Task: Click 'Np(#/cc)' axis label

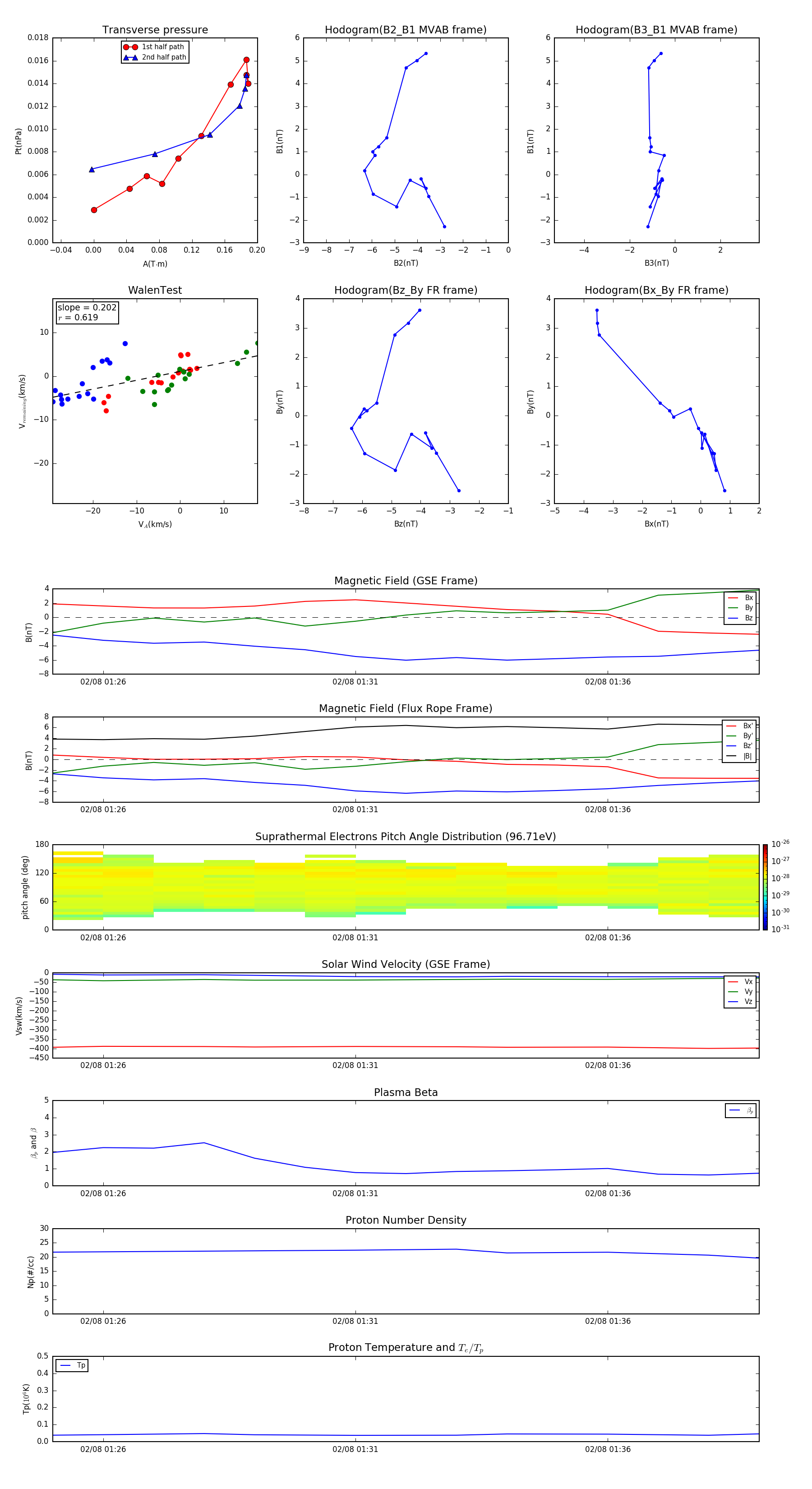Action: [31, 1272]
